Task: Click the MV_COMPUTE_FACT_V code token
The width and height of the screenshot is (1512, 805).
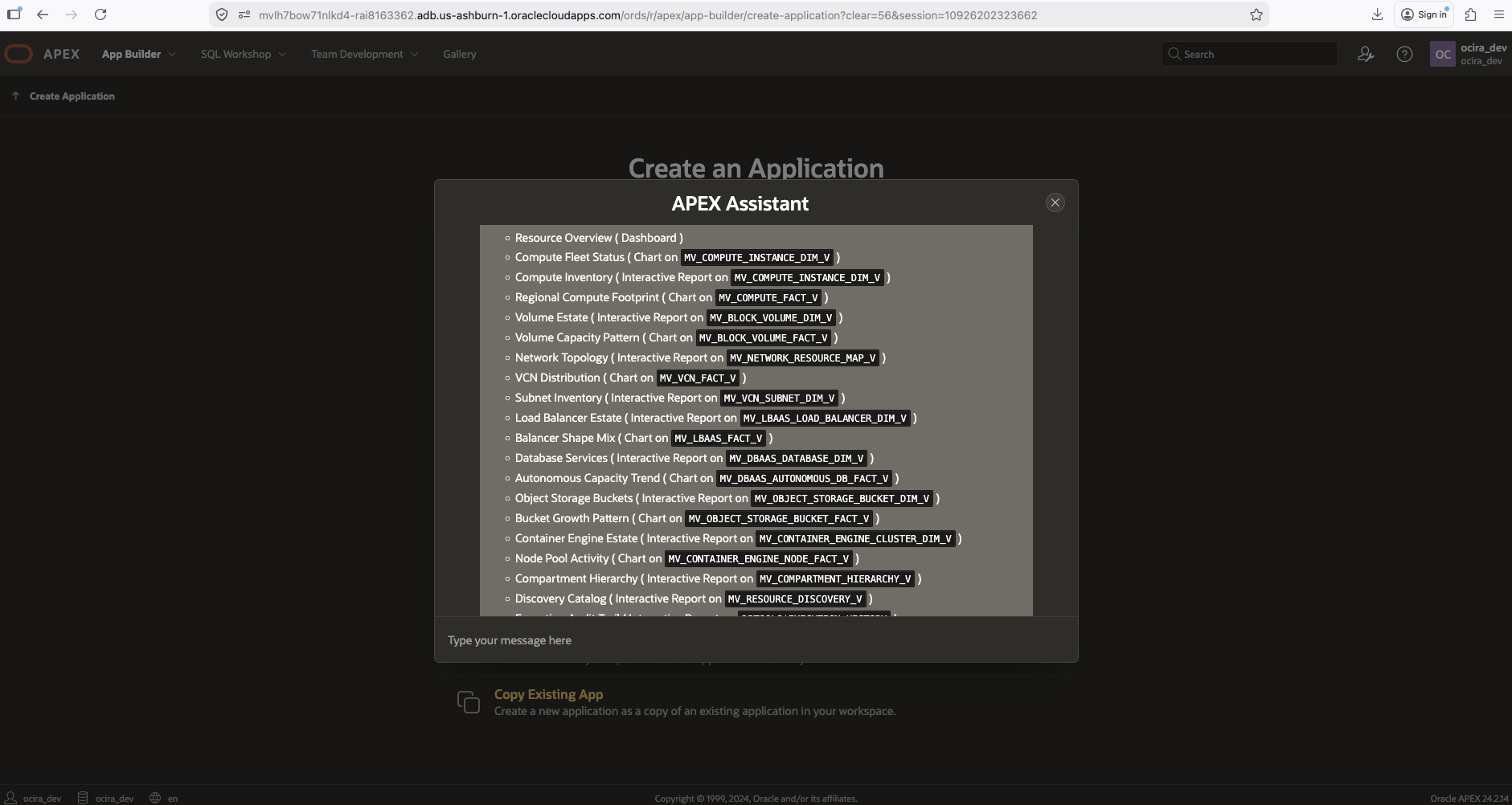Action: (x=768, y=297)
